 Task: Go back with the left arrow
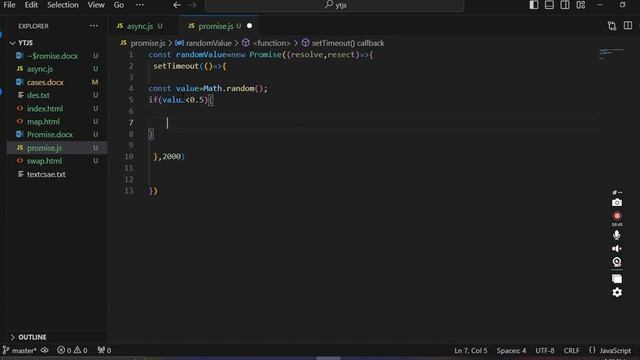[177, 5]
